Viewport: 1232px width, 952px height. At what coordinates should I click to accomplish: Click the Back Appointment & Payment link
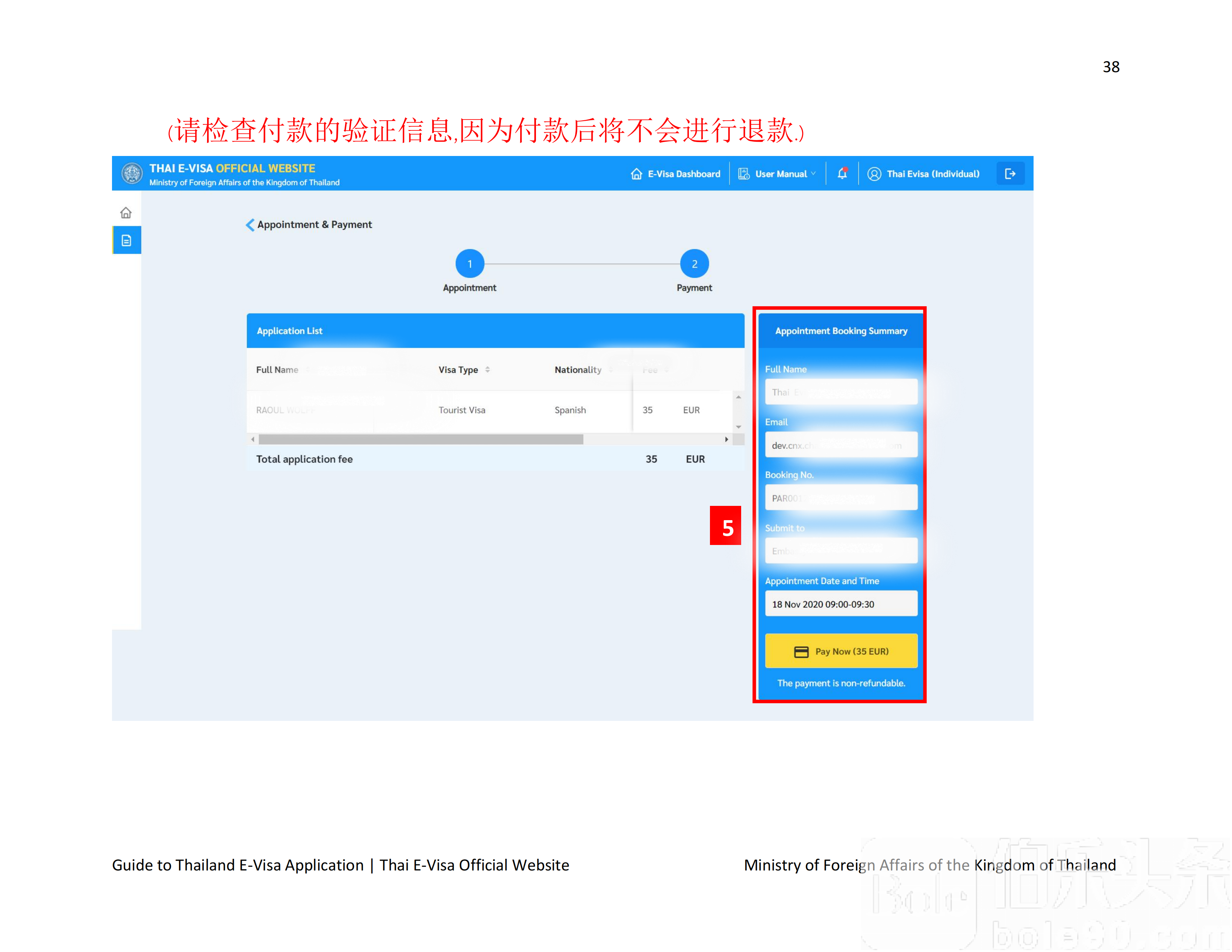click(309, 224)
